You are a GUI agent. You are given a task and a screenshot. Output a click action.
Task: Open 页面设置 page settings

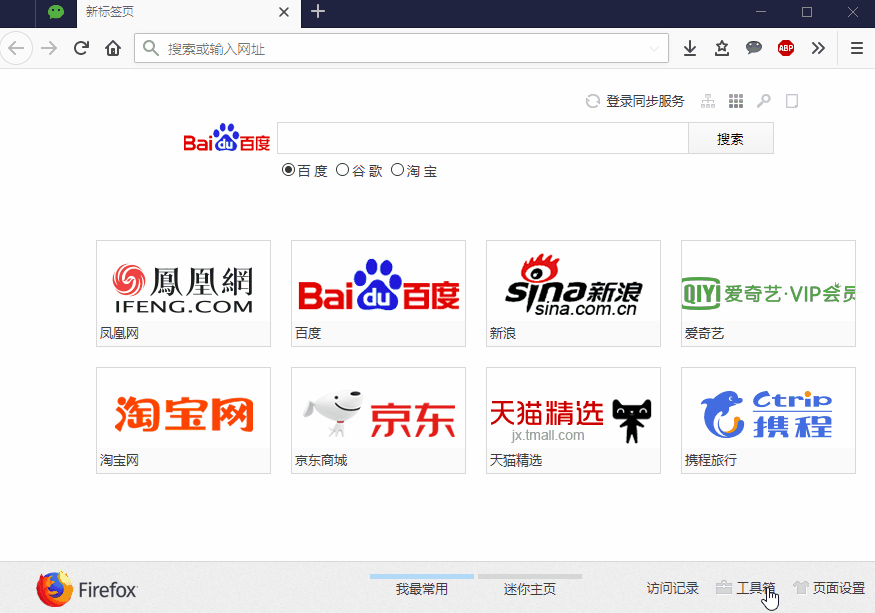[x=829, y=588]
